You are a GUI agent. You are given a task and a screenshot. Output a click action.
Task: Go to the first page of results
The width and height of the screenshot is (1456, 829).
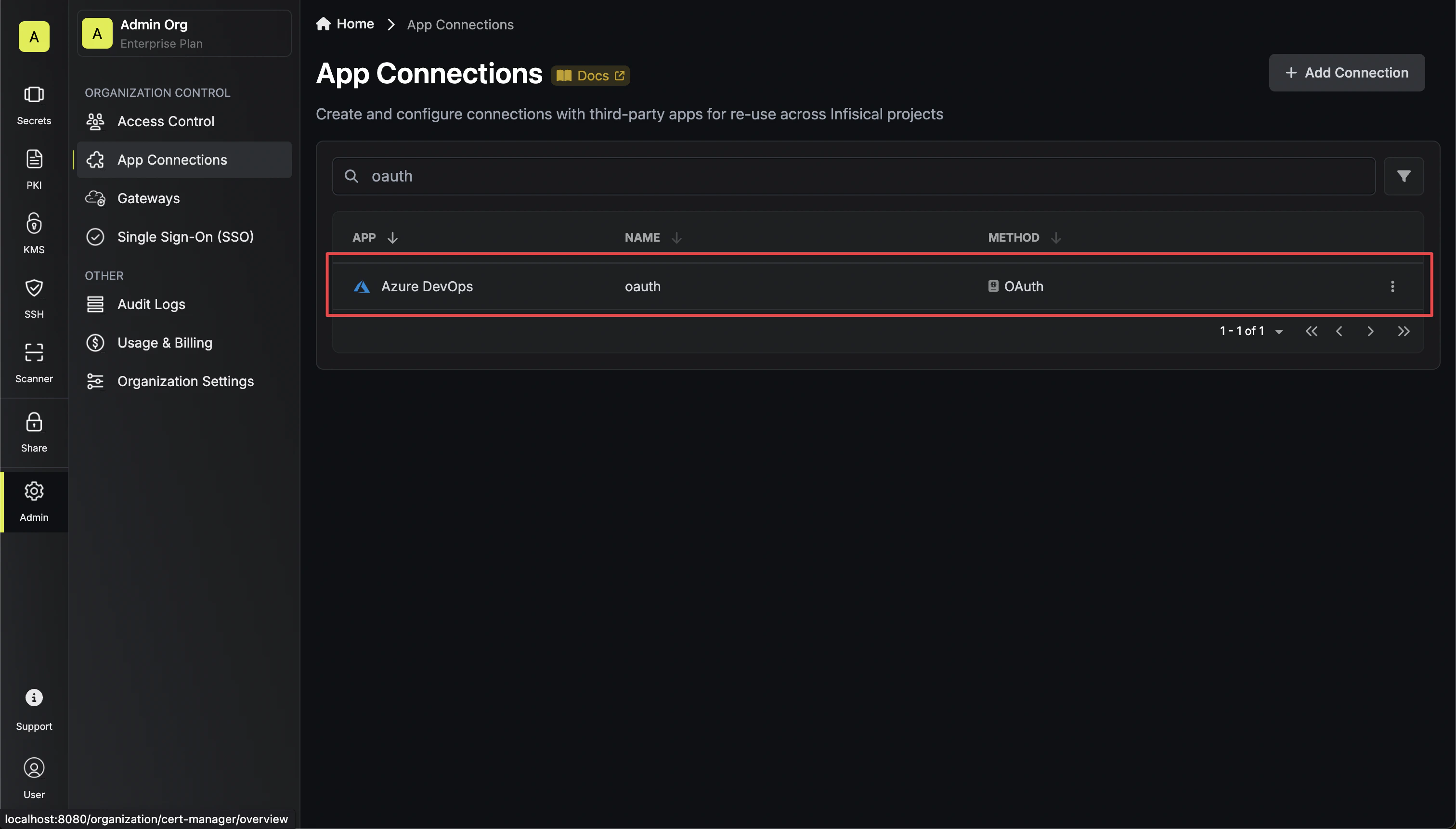1311,331
